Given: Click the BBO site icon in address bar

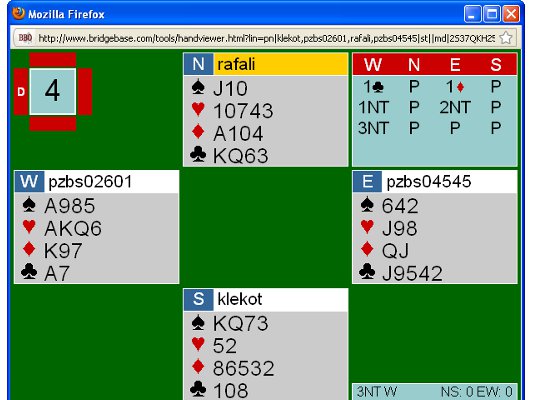Looking at the screenshot, I should click(25, 38).
